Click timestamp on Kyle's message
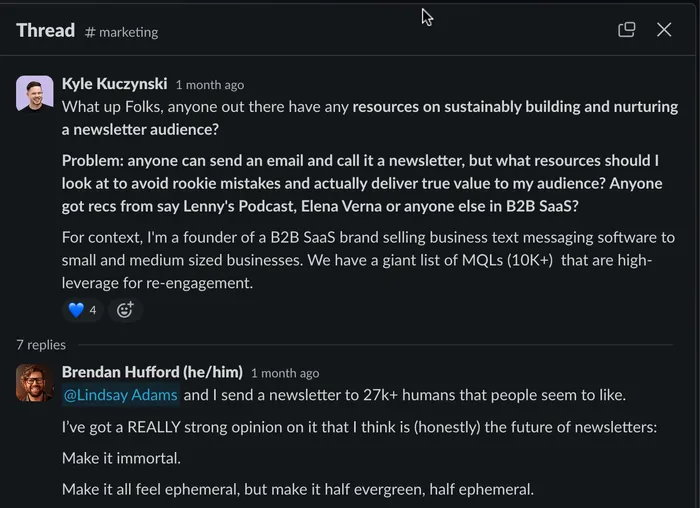This screenshot has height=508, width=700. 209,85
